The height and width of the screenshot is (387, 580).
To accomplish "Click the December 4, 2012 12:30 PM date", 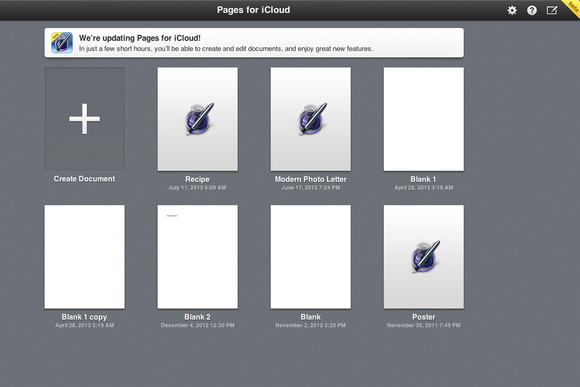I will click(198, 325).
